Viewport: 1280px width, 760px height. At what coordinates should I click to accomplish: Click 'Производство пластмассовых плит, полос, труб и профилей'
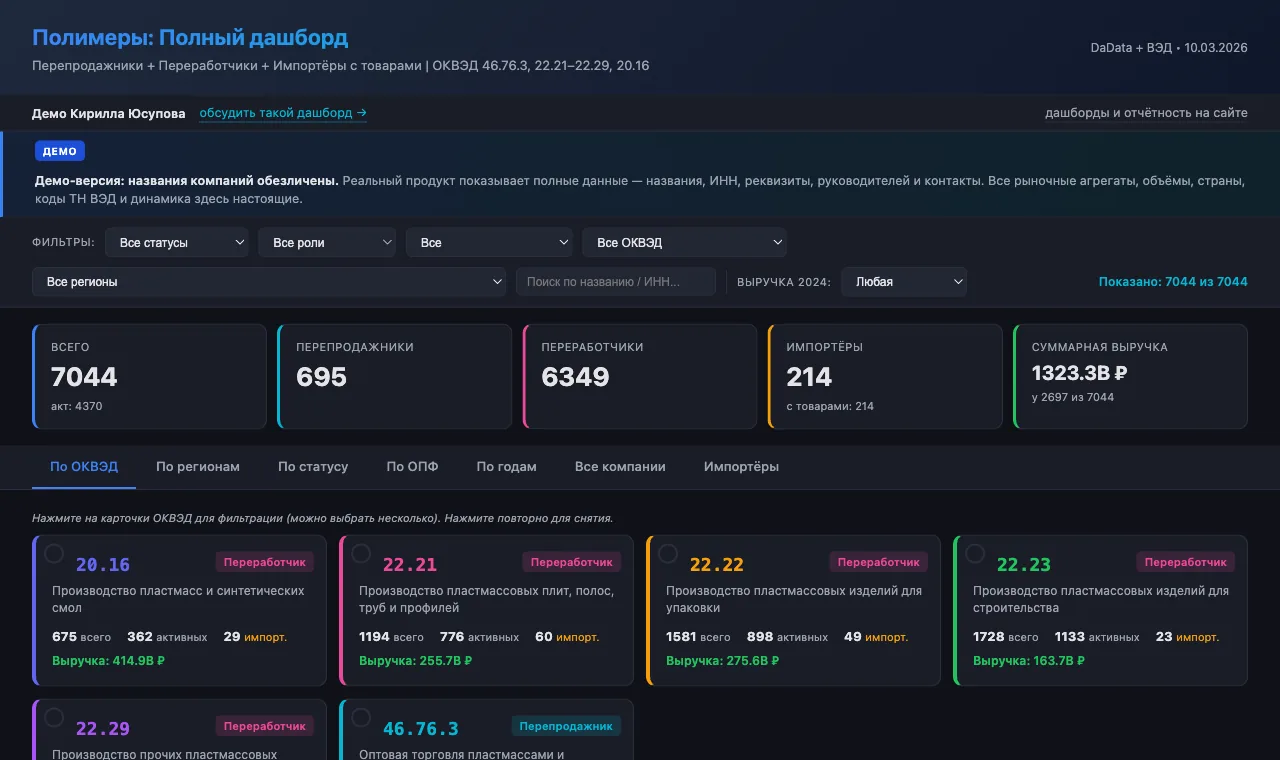(x=487, y=599)
